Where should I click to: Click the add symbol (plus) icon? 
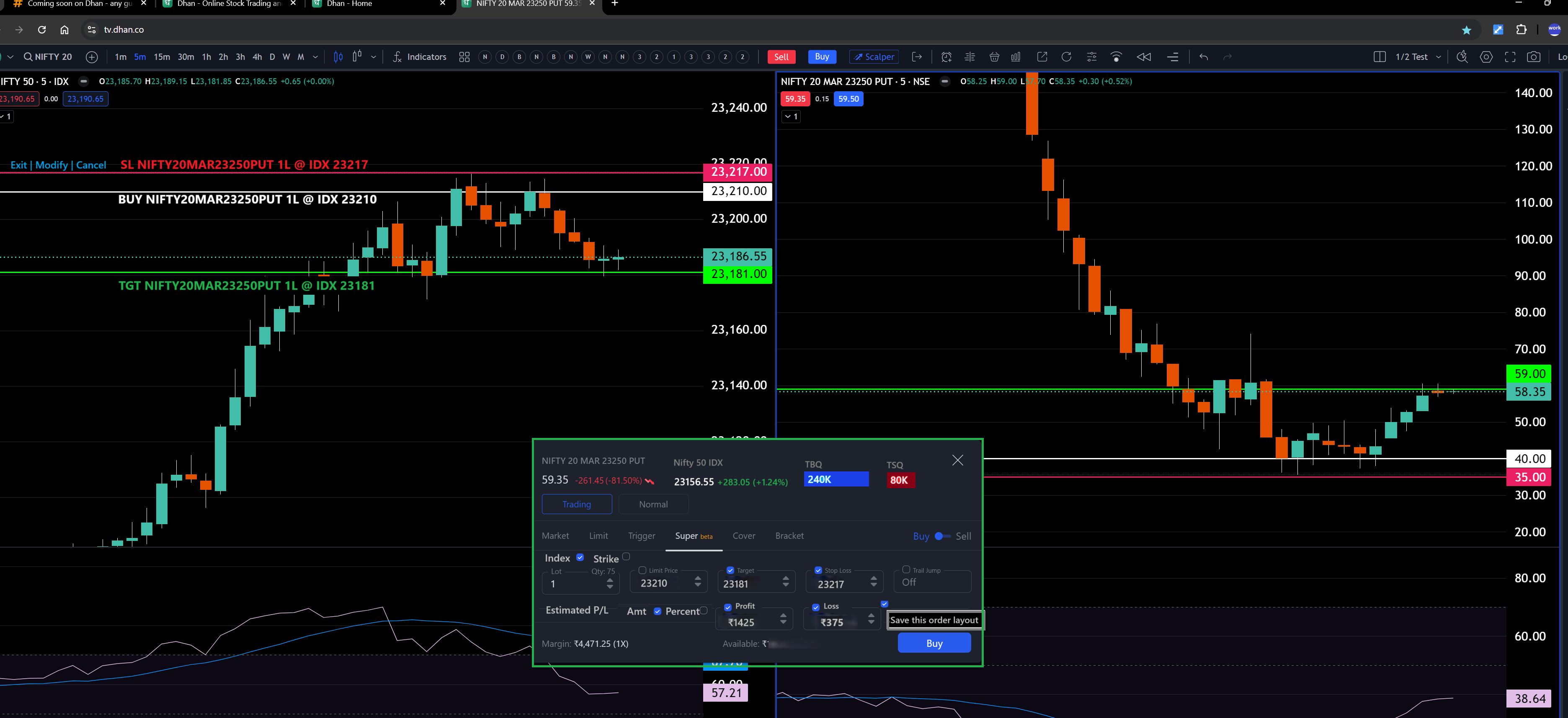tap(92, 57)
